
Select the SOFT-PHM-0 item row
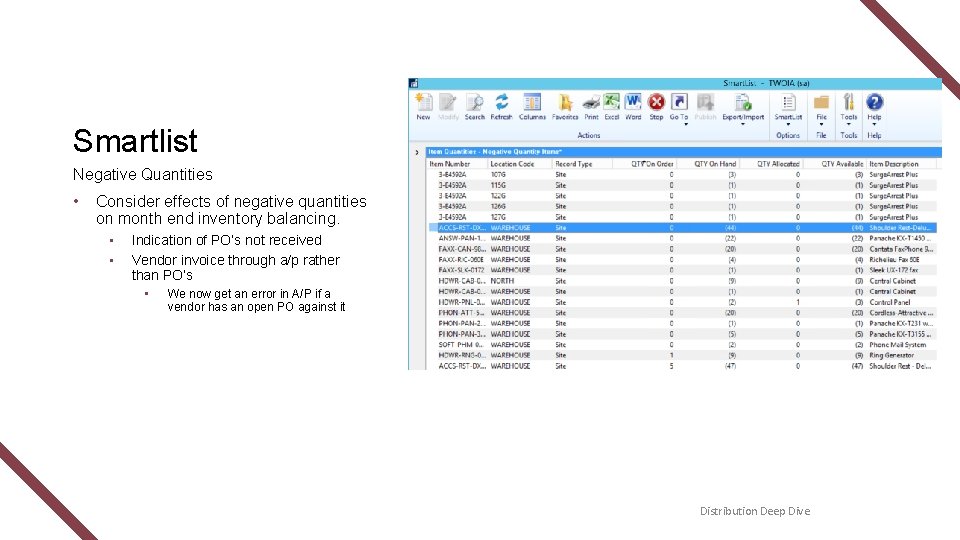pyautogui.click(x=682, y=345)
